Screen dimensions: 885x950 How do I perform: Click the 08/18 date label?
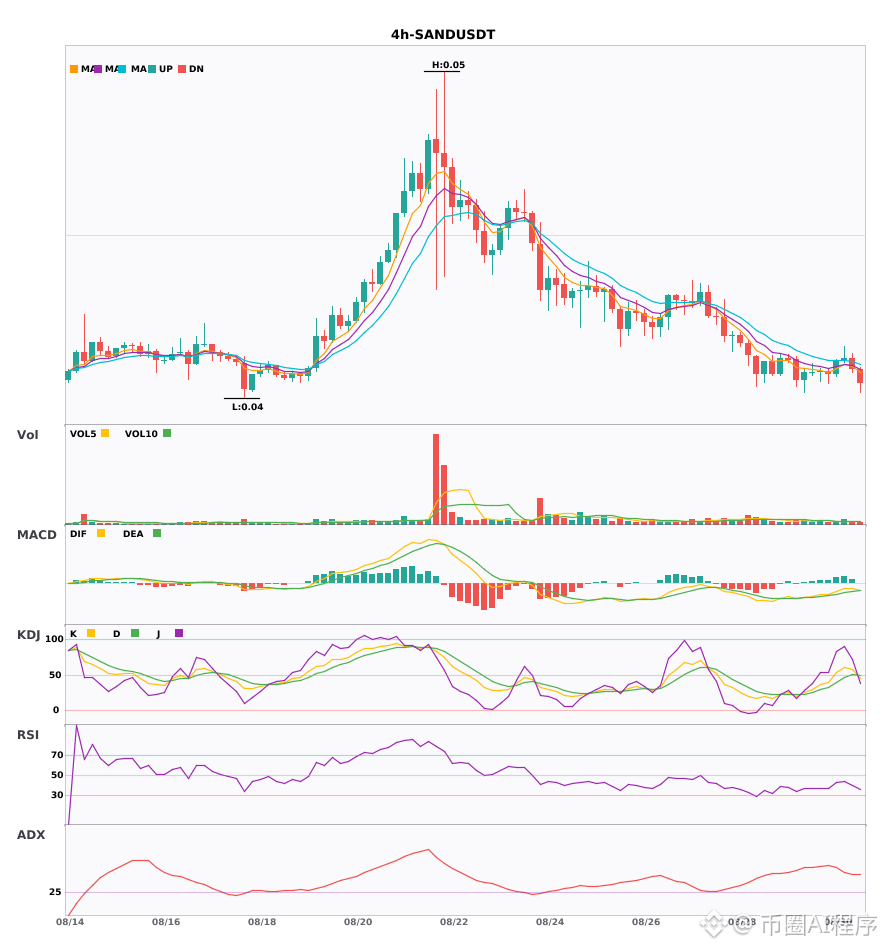coord(262,922)
